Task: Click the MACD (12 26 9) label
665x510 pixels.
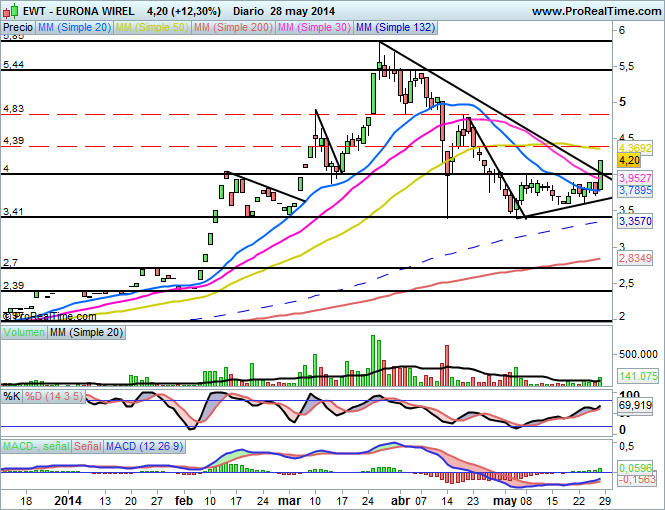Action: (x=144, y=446)
